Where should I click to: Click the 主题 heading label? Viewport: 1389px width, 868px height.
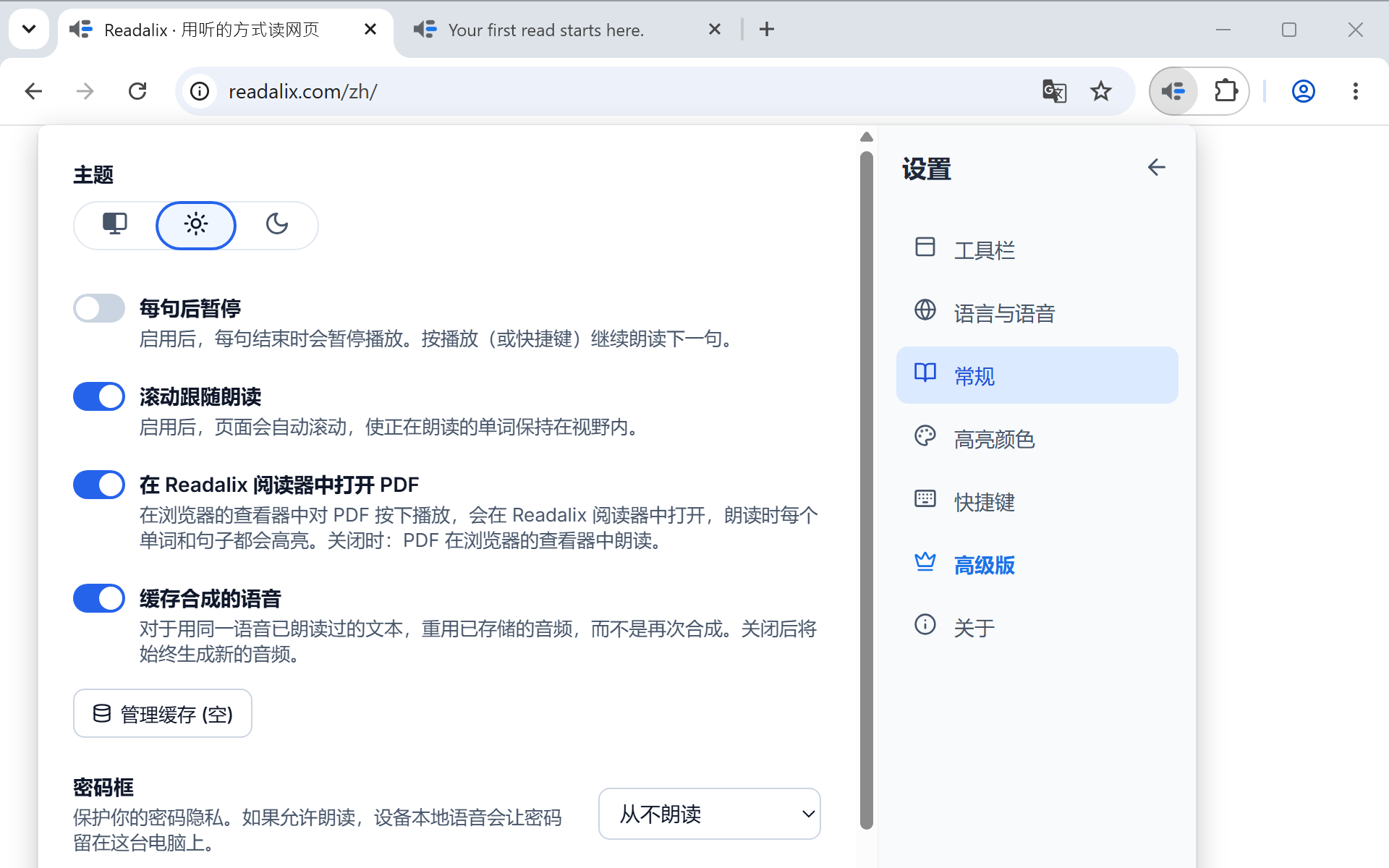pos(93,174)
